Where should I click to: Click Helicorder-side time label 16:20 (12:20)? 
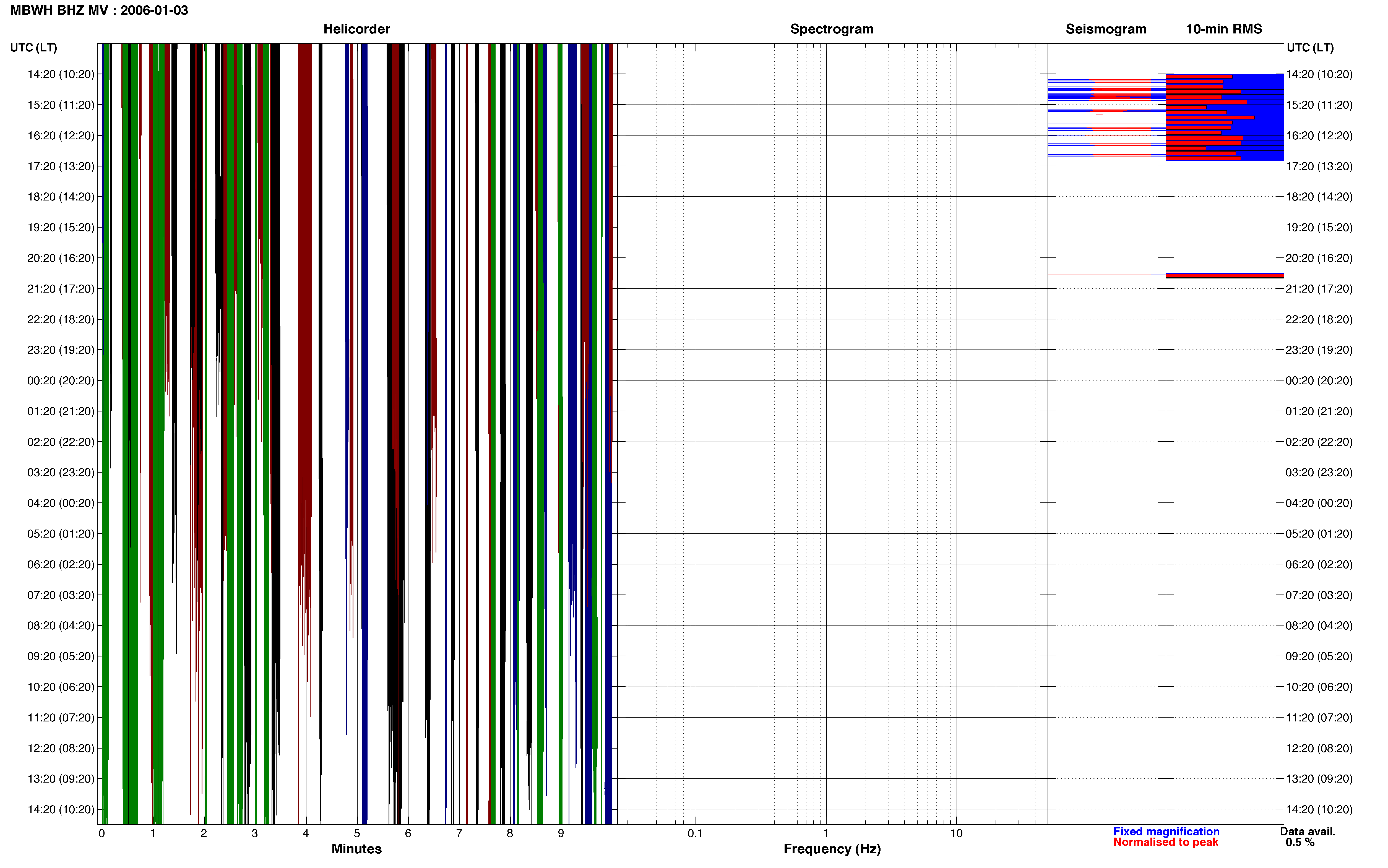point(61,135)
